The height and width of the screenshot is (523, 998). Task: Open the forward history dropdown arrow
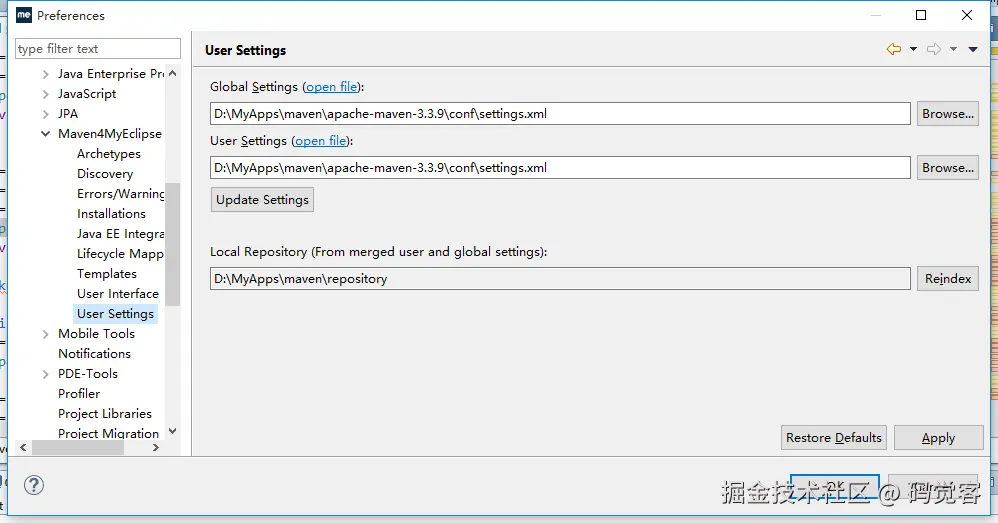953,49
